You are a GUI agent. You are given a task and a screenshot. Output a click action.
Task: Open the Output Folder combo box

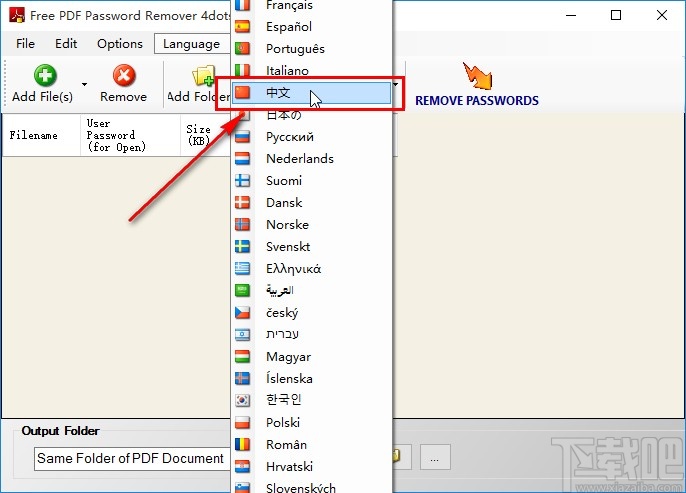click(x=132, y=458)
